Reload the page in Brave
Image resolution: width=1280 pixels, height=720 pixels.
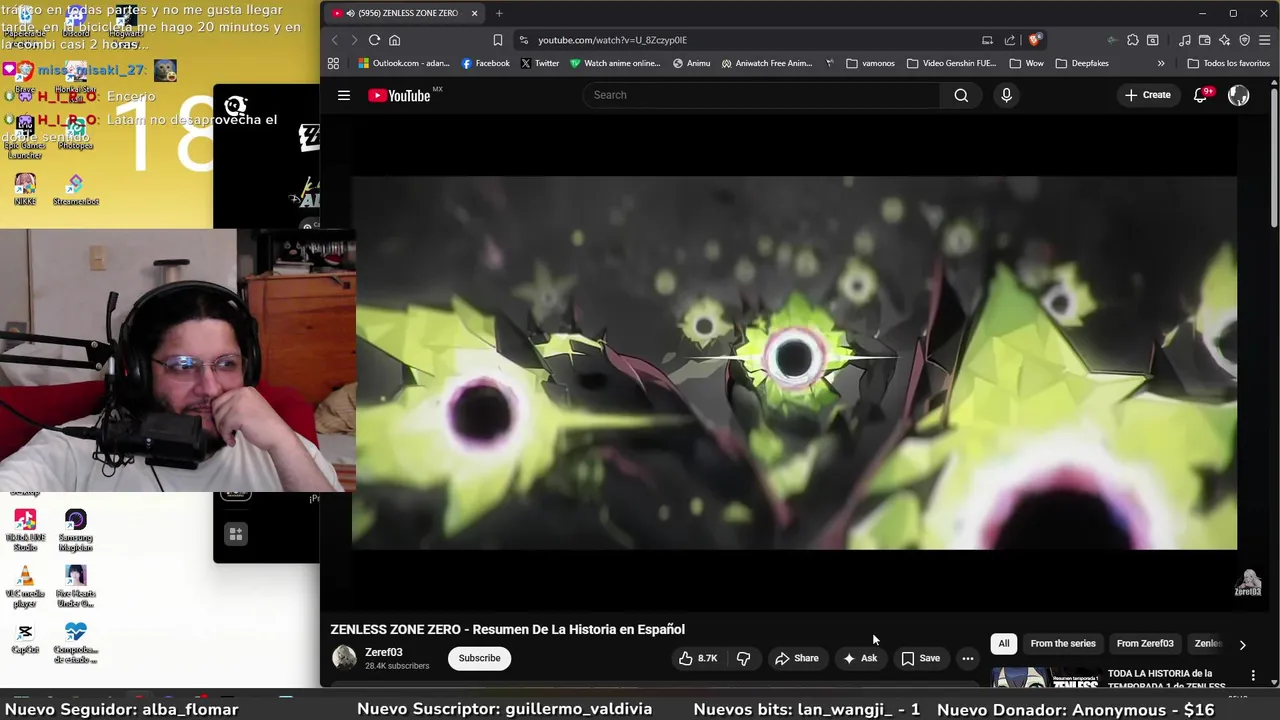click(374, 40)
